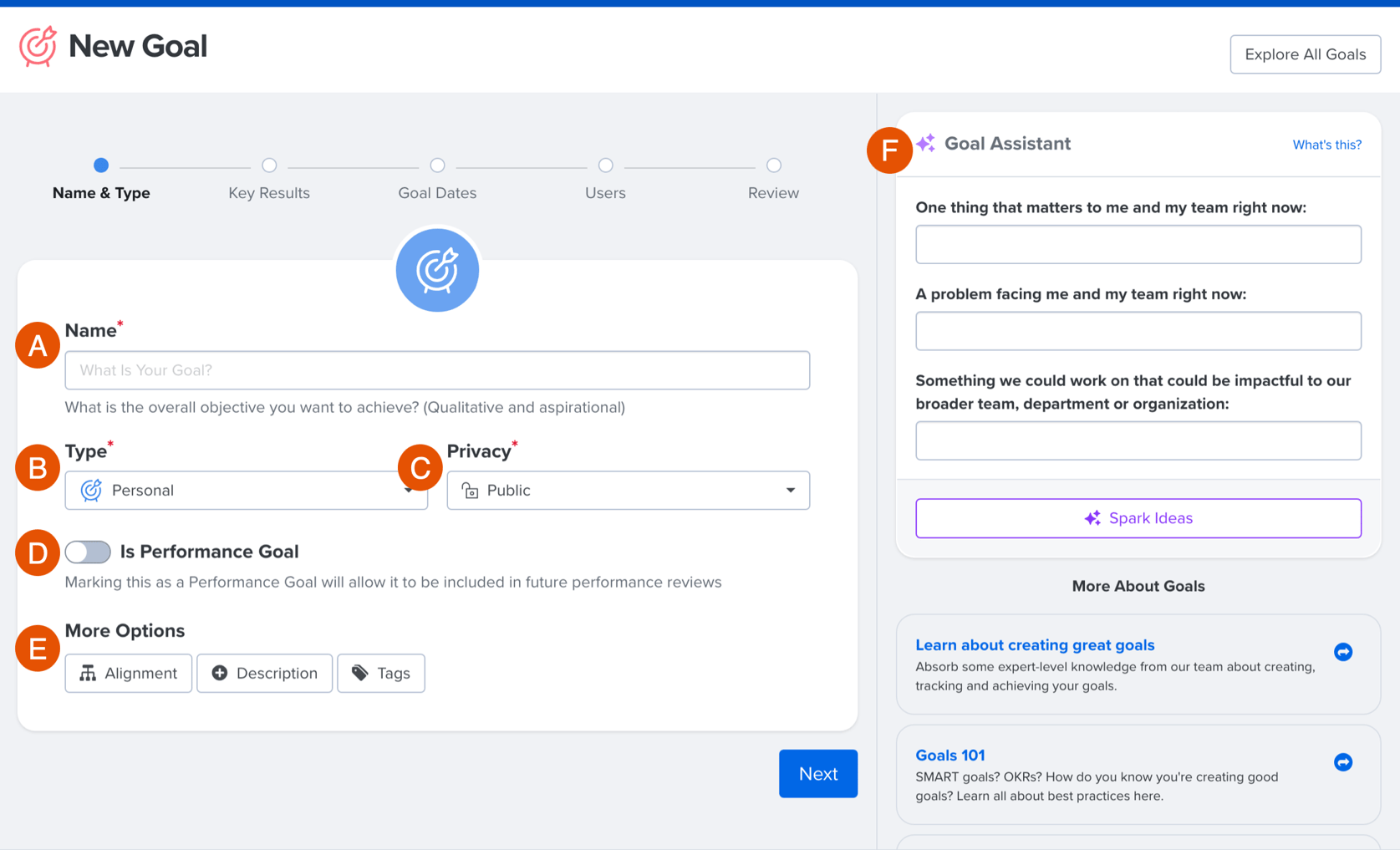Open the What's this? link
Viewport: 1400px width, 850px height.
(x=1326, y=145)
